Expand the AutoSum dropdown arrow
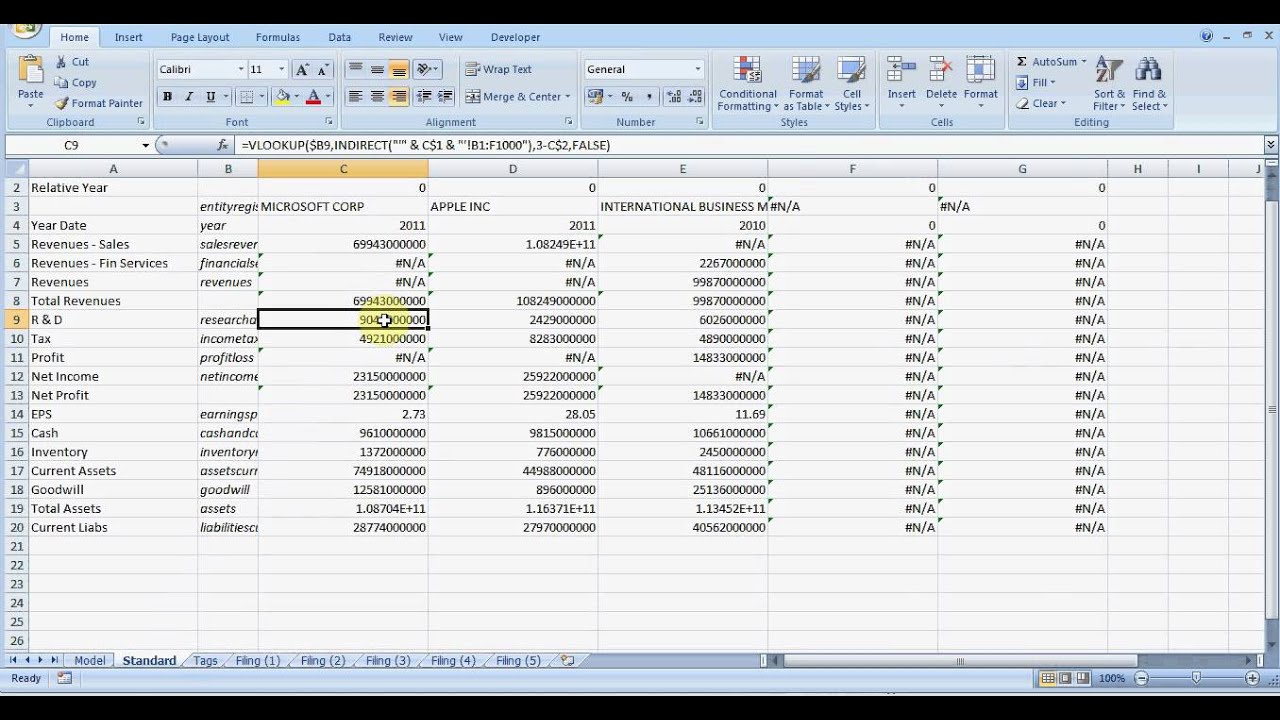The width and height of the screenshot is (1280, 720). tap(1083, 62)
